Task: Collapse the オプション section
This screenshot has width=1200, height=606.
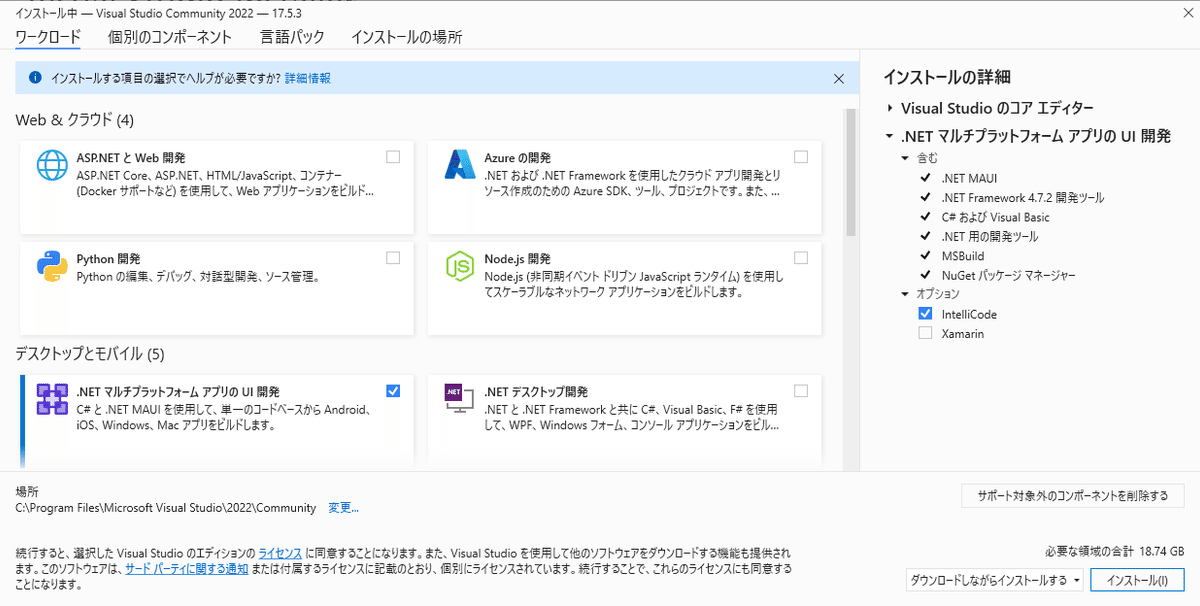Action: pyautogui.click(x=906, y=294)
